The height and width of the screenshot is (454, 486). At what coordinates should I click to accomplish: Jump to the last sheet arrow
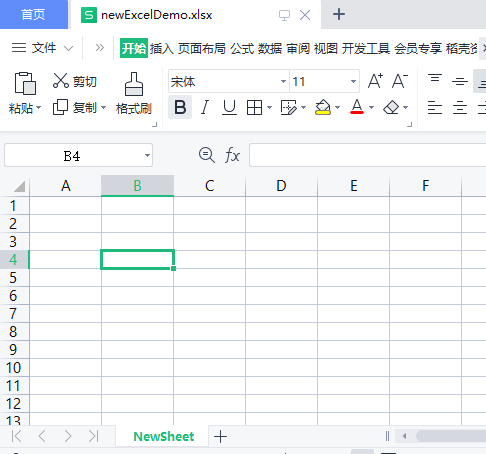pyautogui.click(x=94, y=436)
